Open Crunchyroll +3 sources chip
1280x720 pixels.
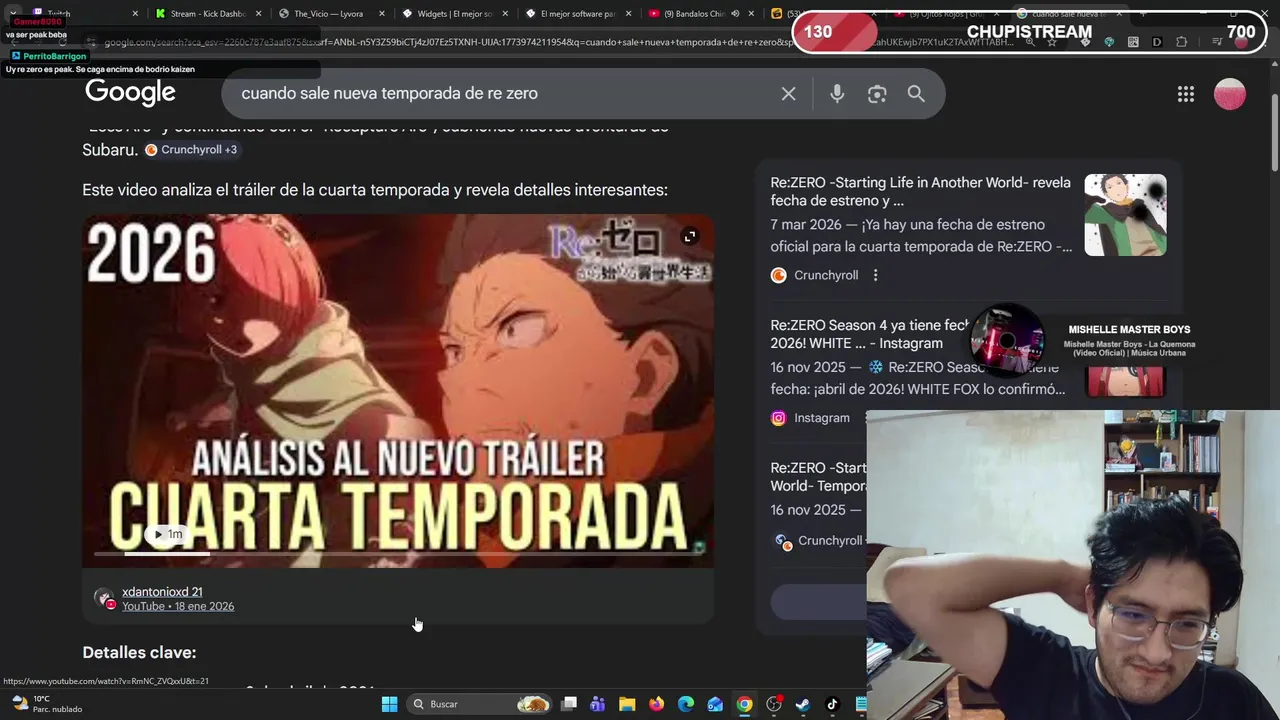pos(191,150)
